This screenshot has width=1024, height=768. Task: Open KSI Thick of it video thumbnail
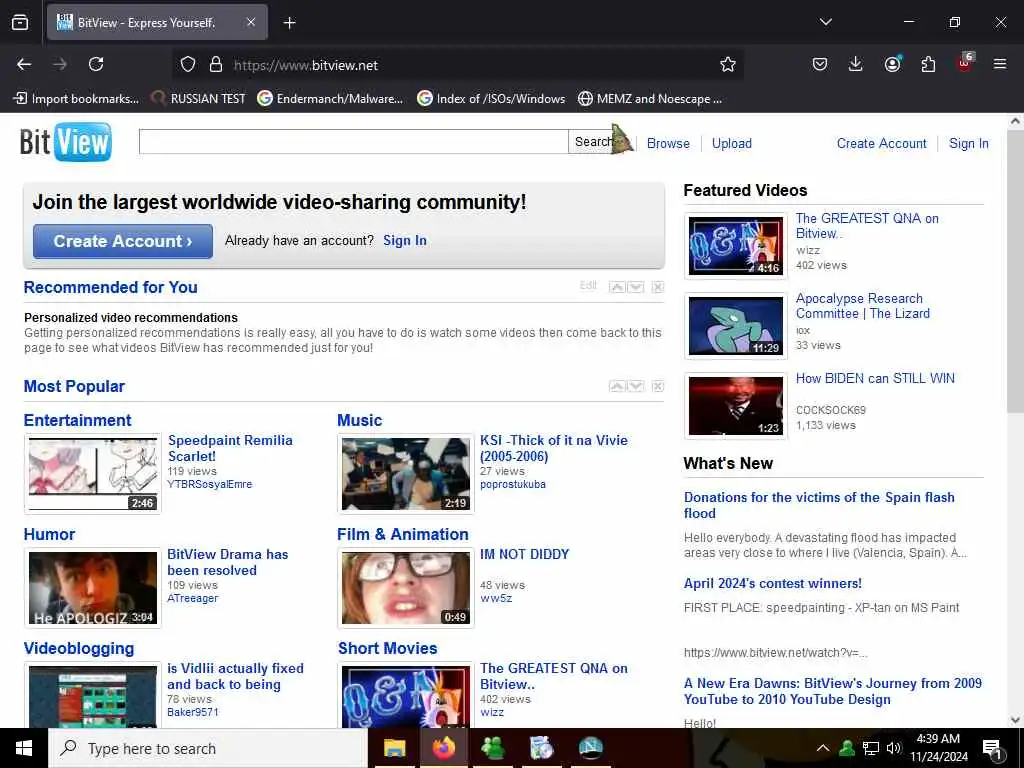click(406, 474)
